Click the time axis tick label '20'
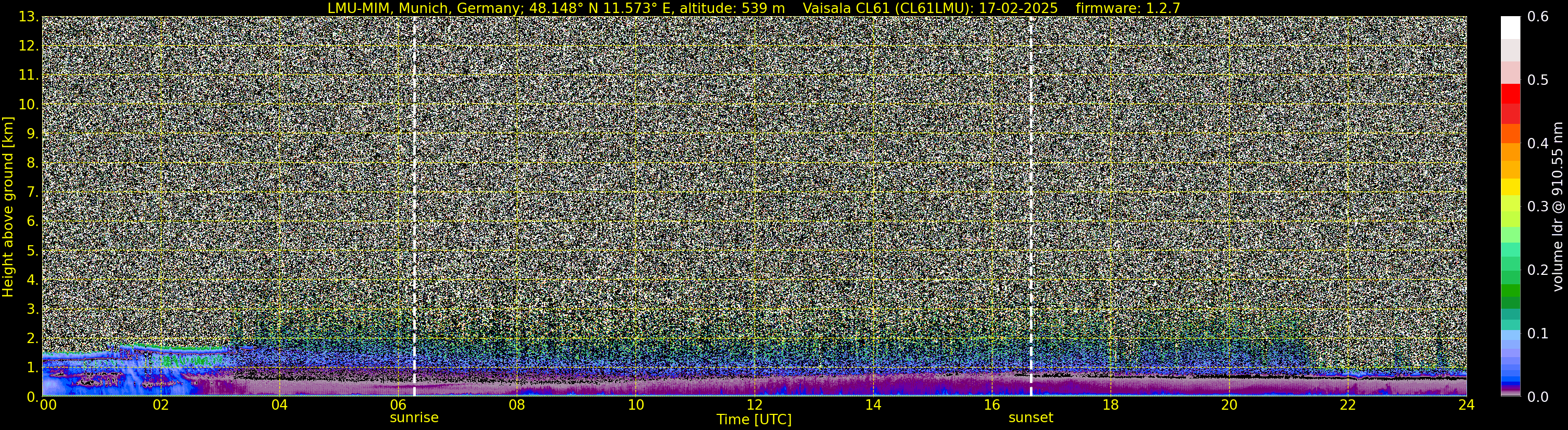The width and height of the screenshot is (1568, 430). coord(1229,405)
